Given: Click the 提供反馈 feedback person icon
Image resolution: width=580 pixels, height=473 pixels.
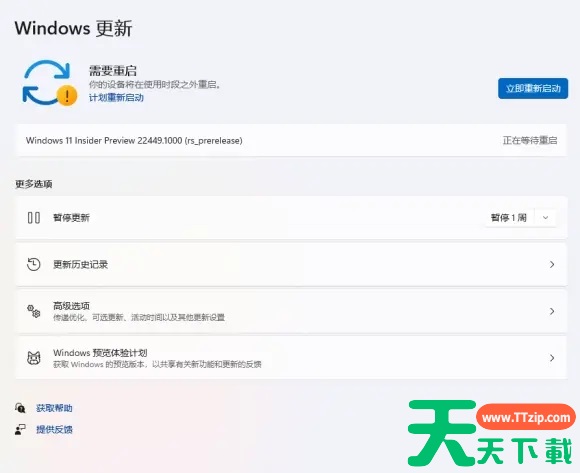Looking at the screenshot, I should pyautogui.click(x=20, y=429).
